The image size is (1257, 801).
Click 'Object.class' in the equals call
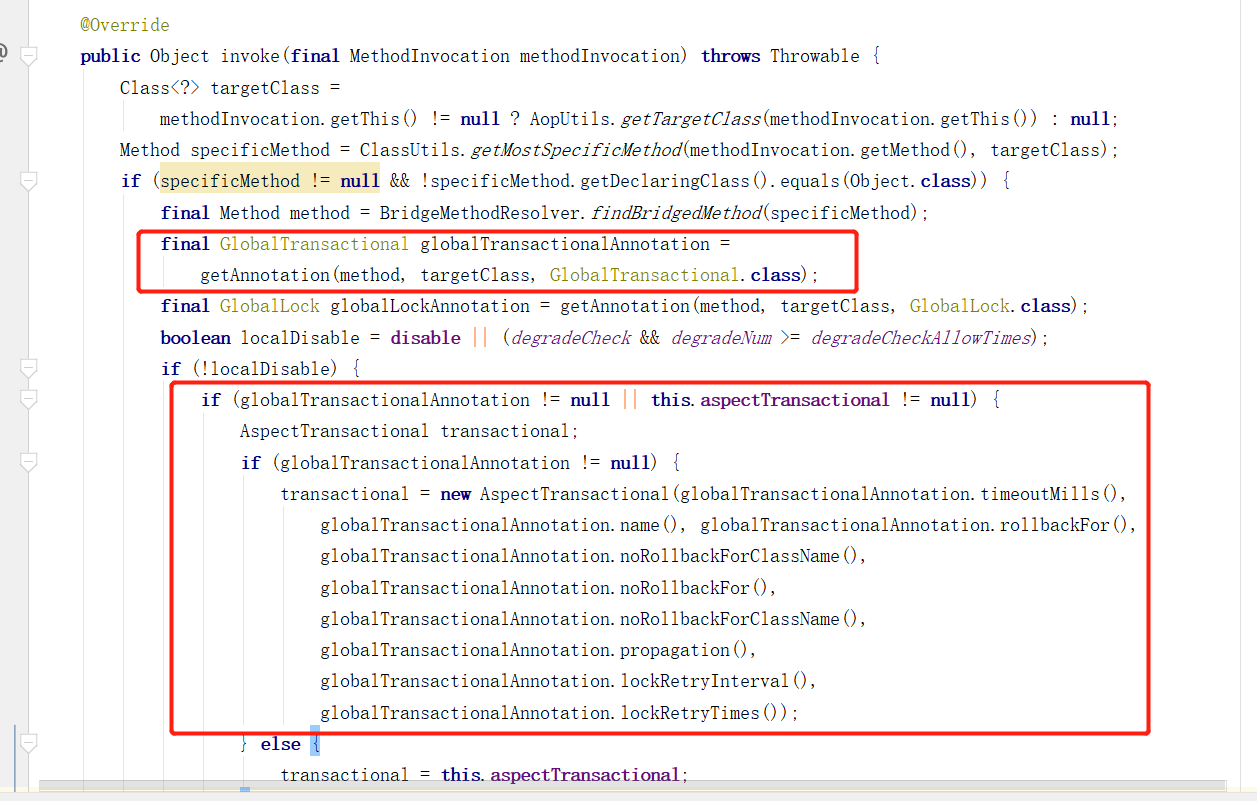click(x=910, y=181)
